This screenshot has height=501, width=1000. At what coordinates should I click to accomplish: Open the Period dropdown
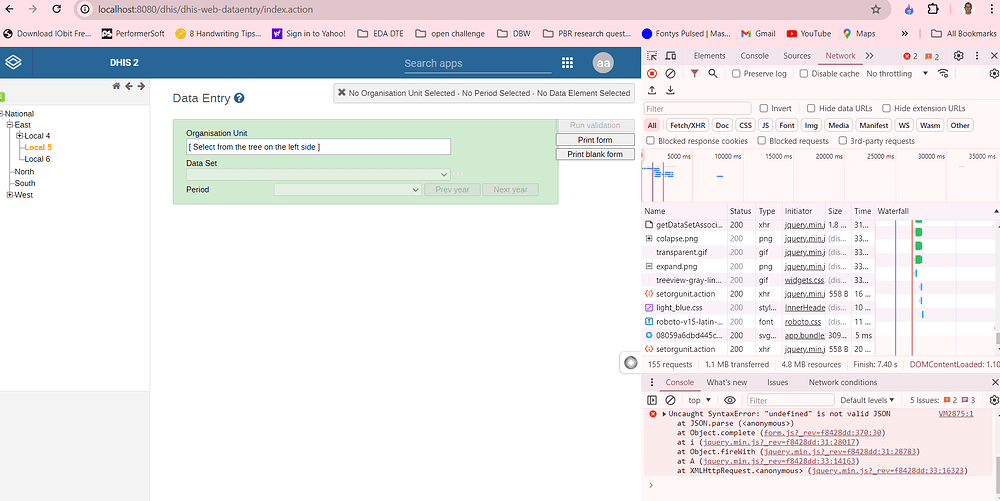[x=348, y=190]
